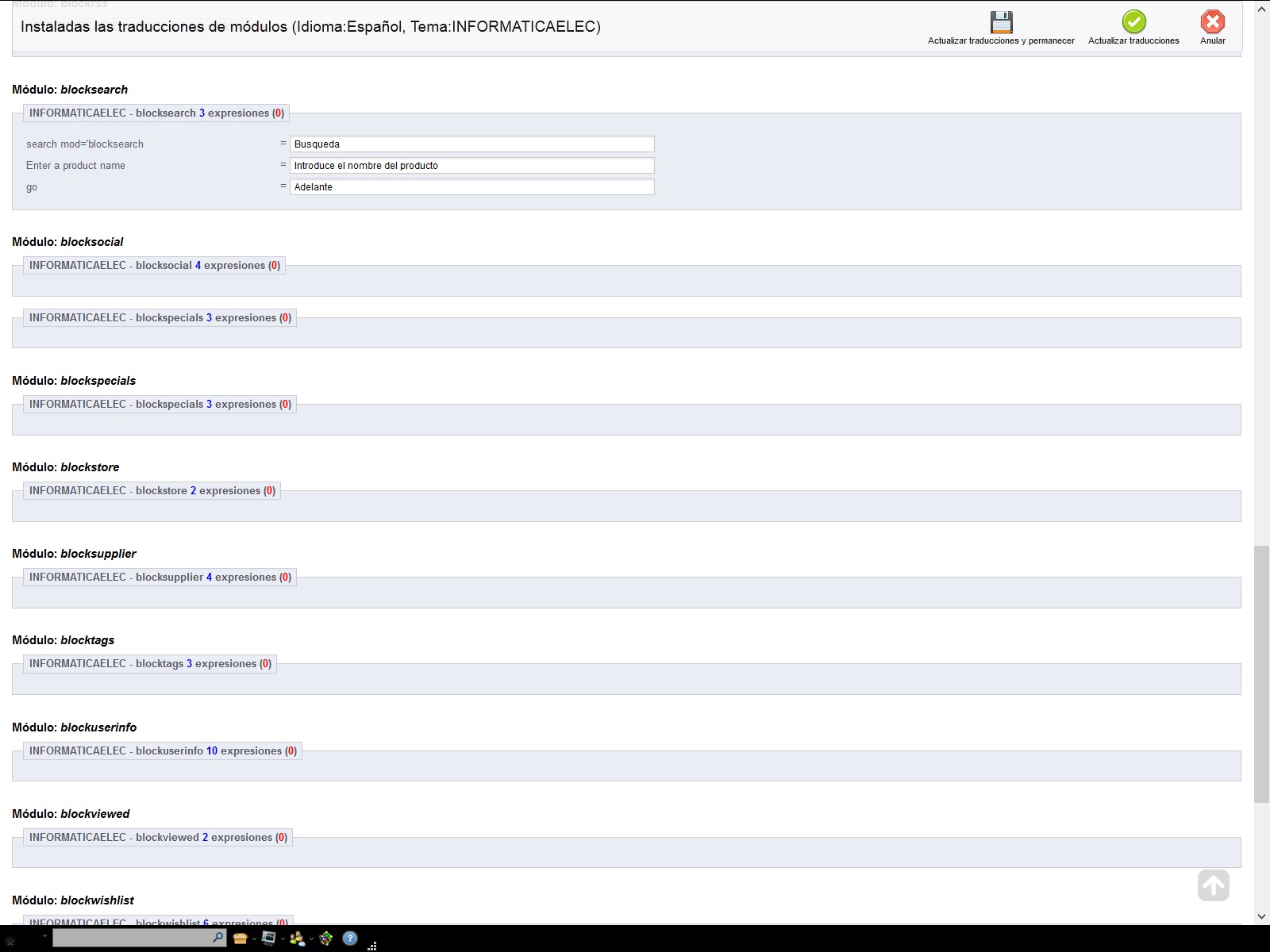Expand the blocktags 3 expresiones section
The image size is (1270, 952).
click(x=150, y=663)
